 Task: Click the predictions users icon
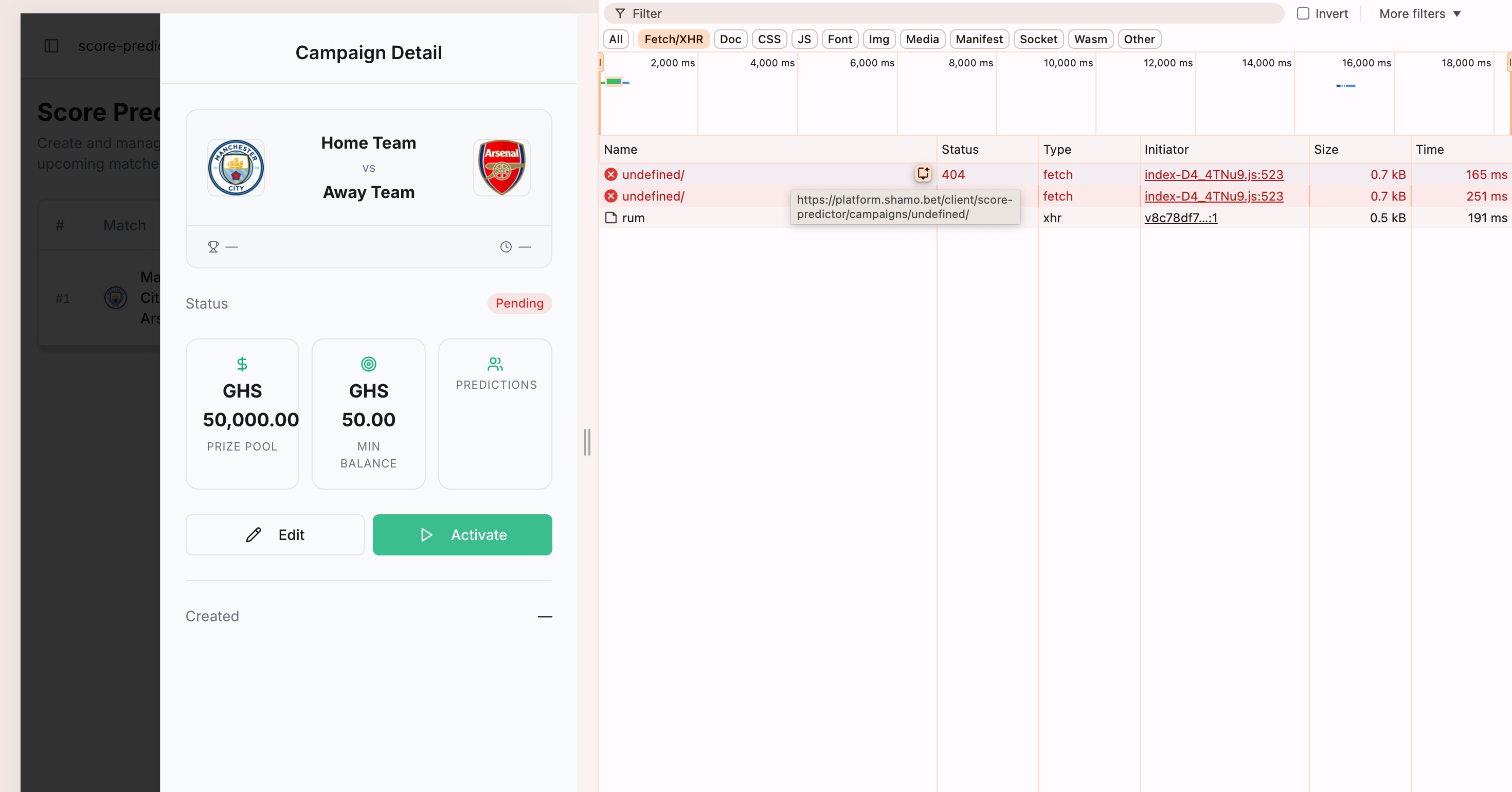(x=495, y=364)
